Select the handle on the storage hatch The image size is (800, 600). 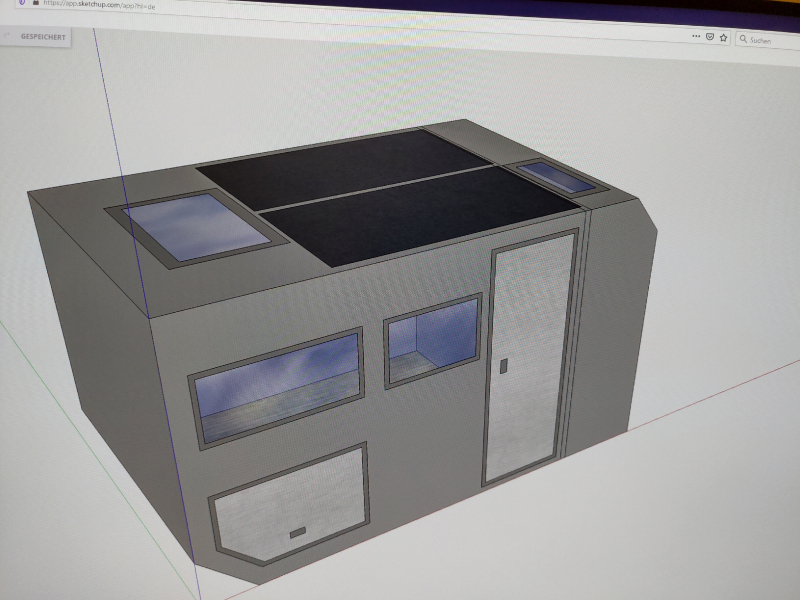(x=298, y=533)
